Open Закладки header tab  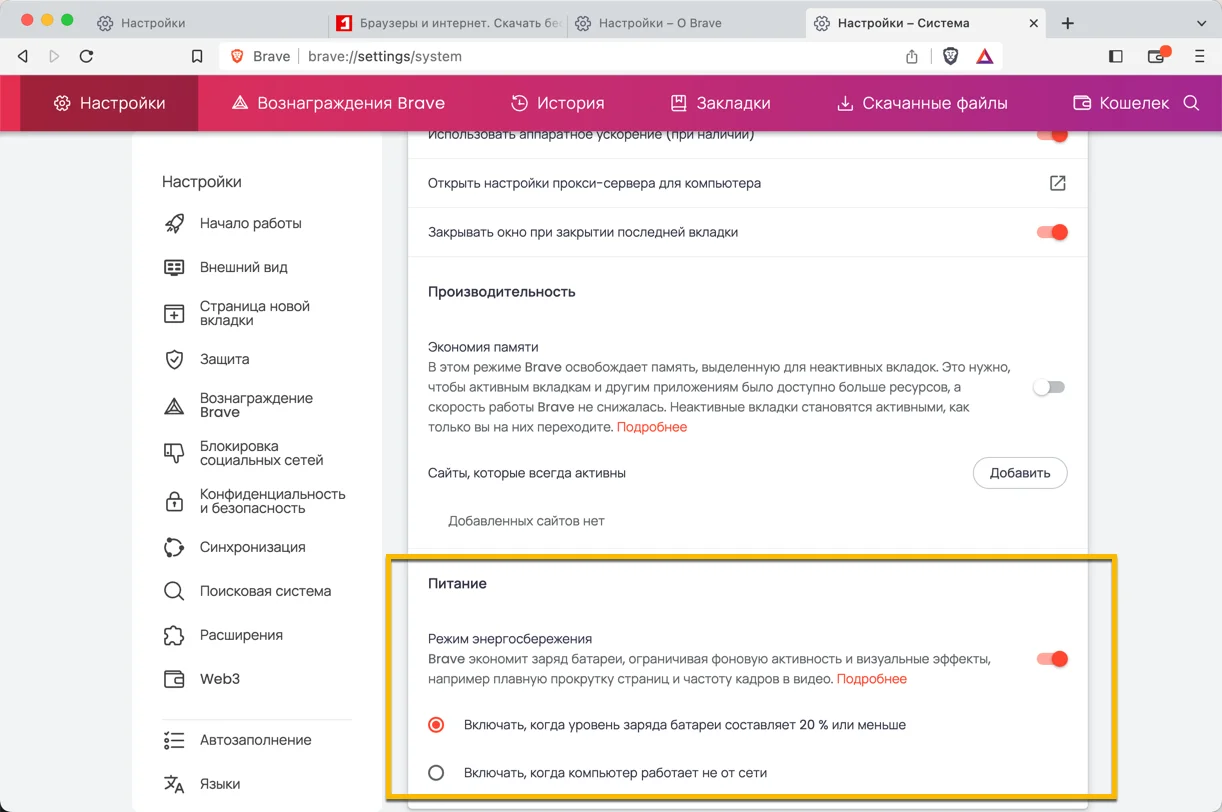(x=720, y=103)
